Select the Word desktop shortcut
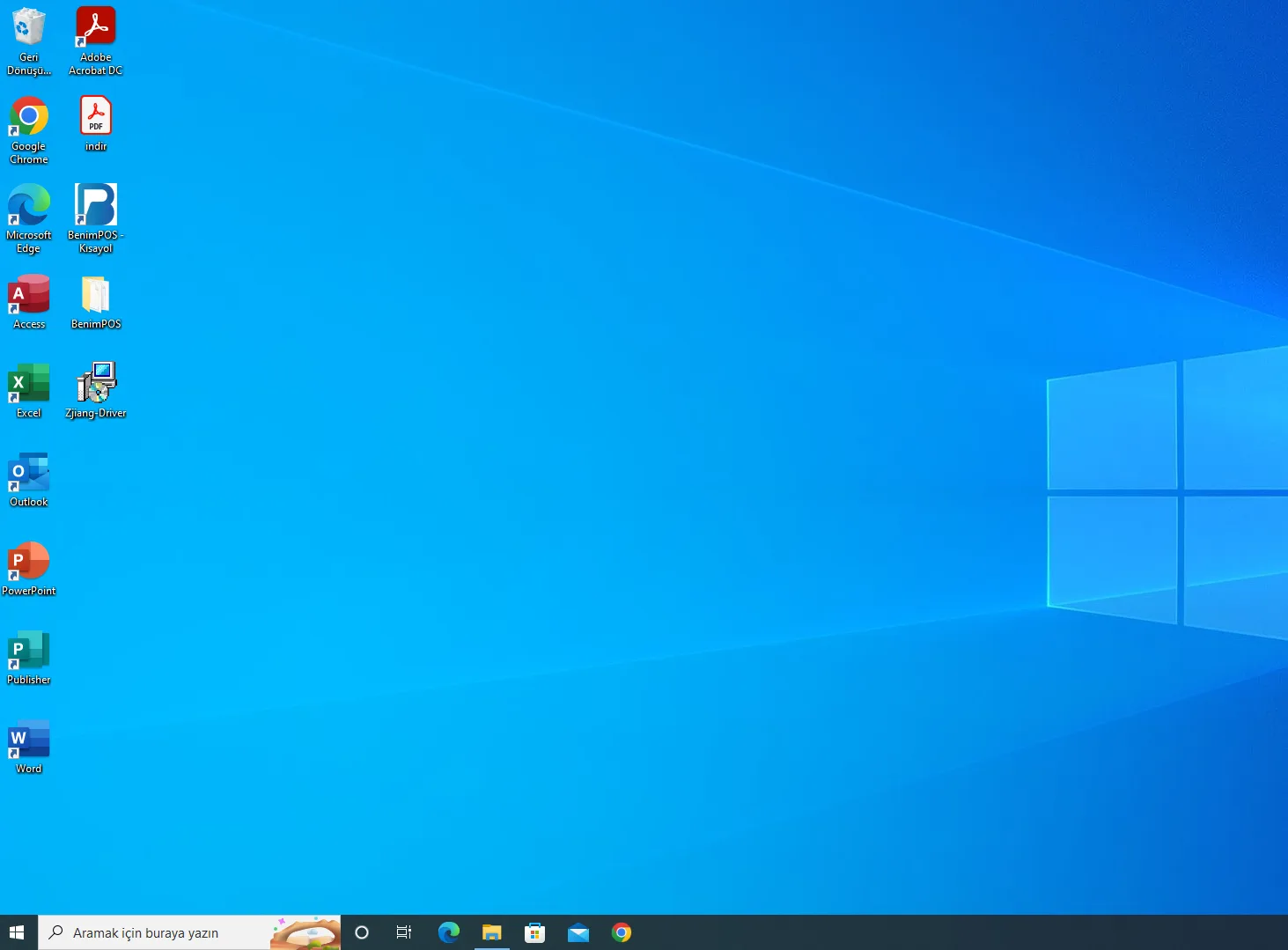 tap(29, 746)
